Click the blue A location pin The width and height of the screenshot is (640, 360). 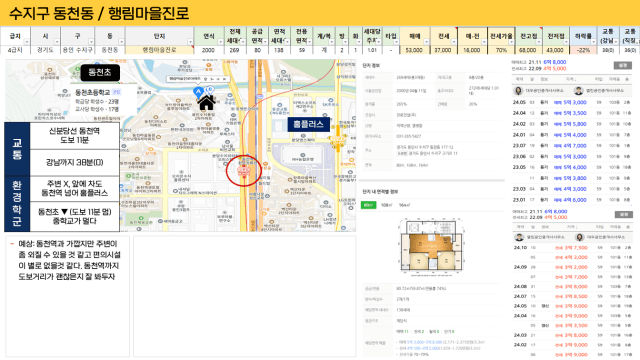[199, 92]
